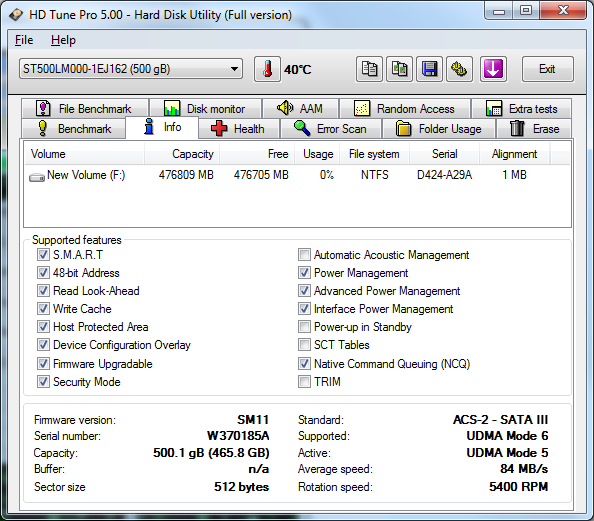594x521 pixels.
Task: Click the Serial column header
Action: pos(444,154)
